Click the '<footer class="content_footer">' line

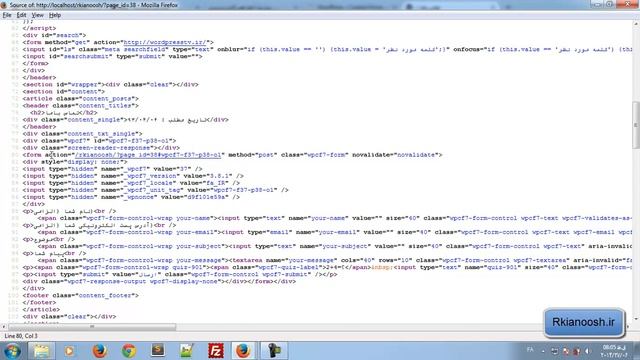tap(80, 296)
